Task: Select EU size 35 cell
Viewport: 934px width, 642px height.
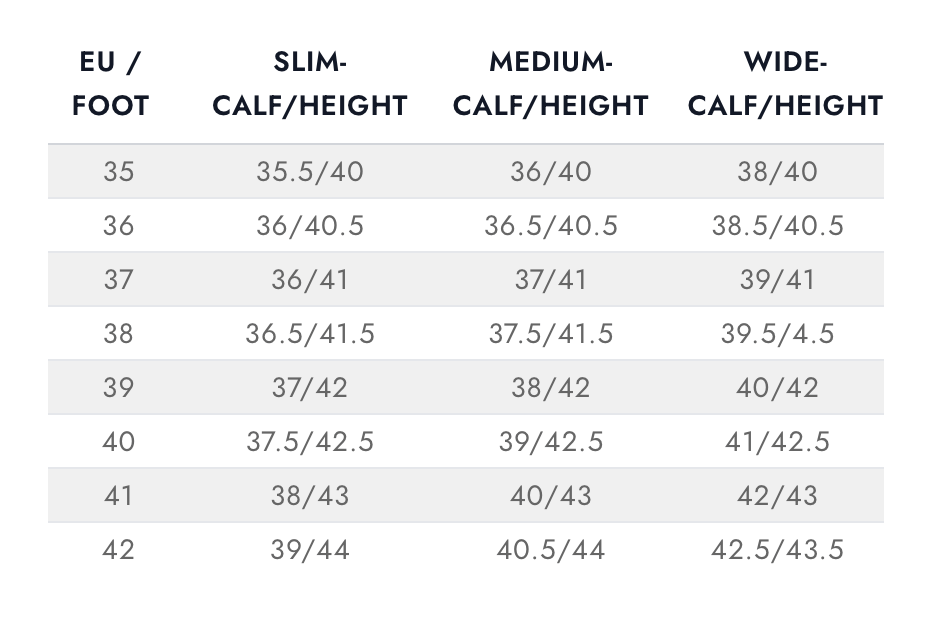Action: [x=119, y=172]
